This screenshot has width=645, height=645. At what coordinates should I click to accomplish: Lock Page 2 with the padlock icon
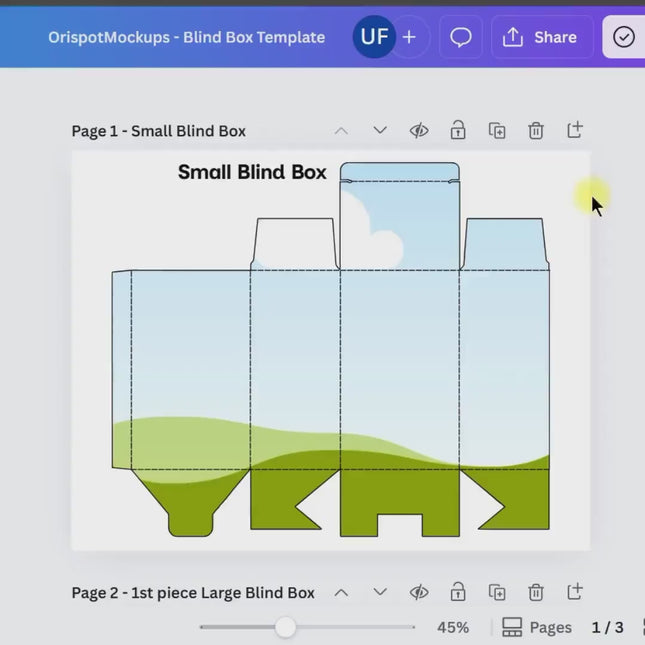pos(458,592)
